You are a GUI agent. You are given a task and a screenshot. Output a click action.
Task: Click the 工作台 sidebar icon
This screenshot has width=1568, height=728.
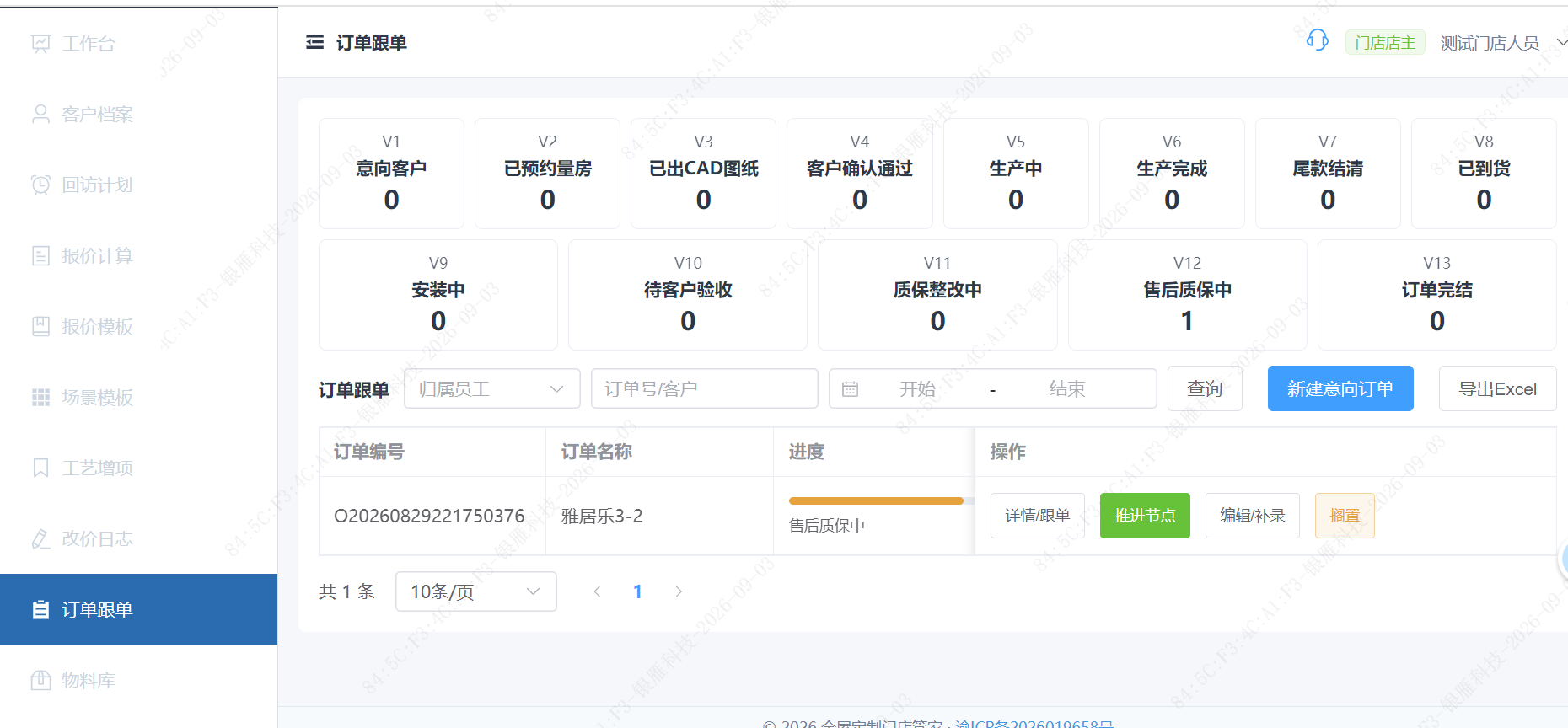pyautogui.click(x=40, y=43)
